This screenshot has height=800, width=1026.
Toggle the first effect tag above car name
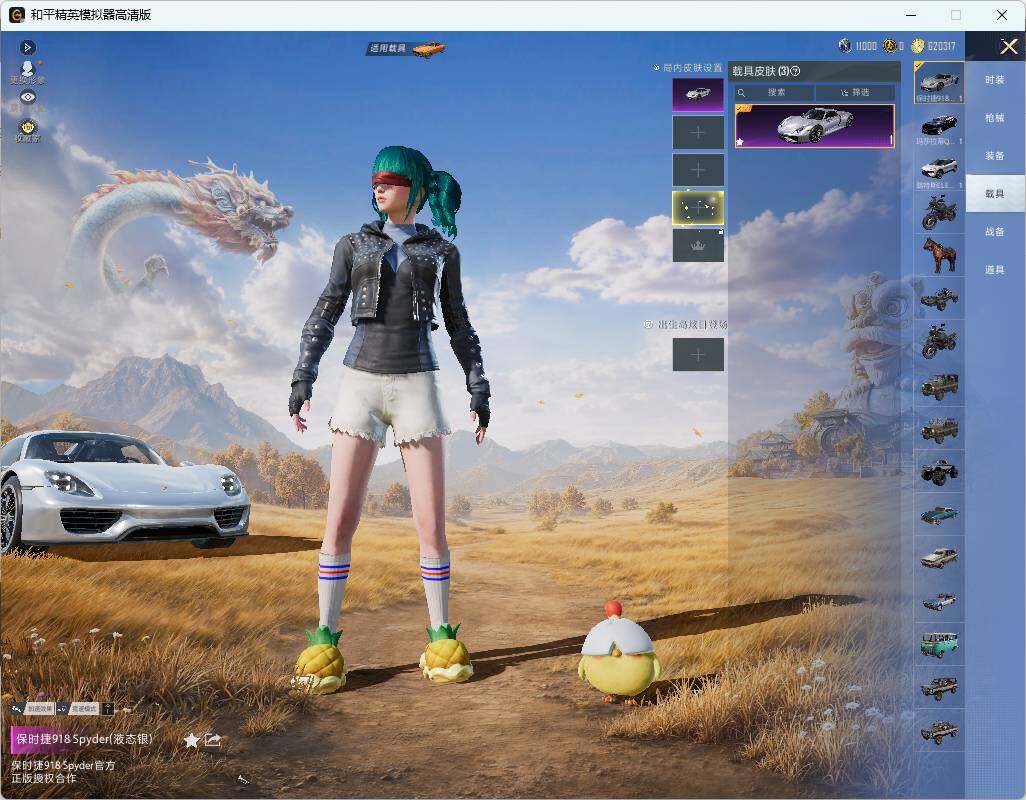point(33,708)
